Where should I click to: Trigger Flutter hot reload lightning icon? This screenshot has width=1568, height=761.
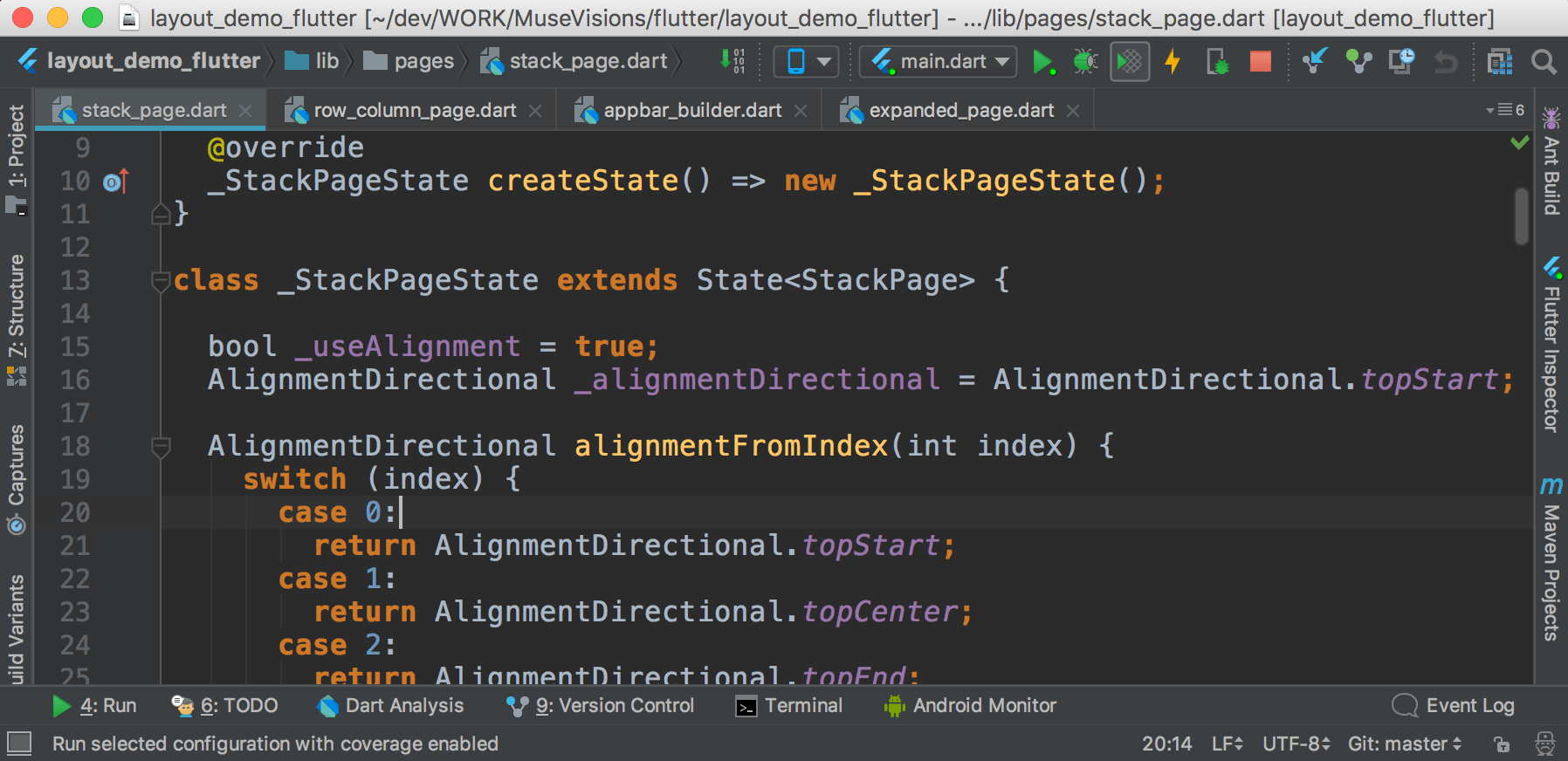click(x=1173, y=62)
